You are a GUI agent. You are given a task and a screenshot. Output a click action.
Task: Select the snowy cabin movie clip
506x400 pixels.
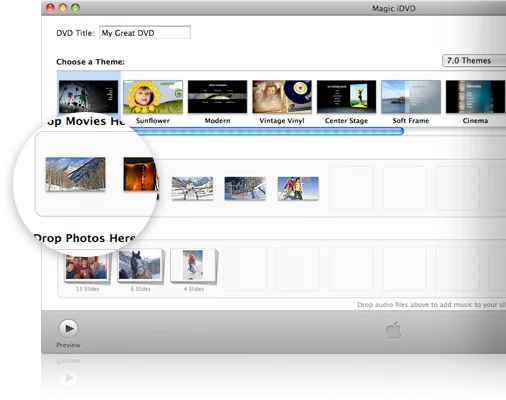[245, 188]
